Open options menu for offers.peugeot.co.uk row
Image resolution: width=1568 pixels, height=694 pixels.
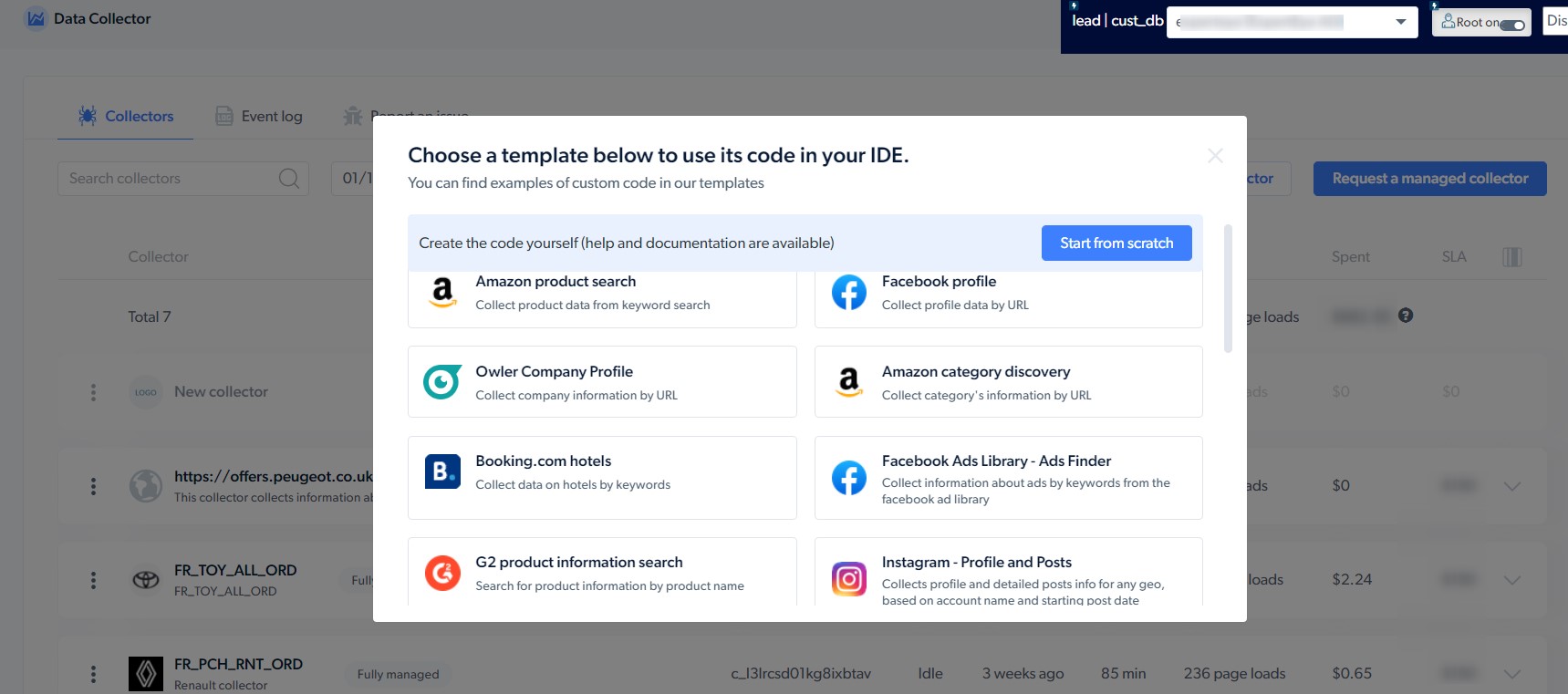(93, 486)
